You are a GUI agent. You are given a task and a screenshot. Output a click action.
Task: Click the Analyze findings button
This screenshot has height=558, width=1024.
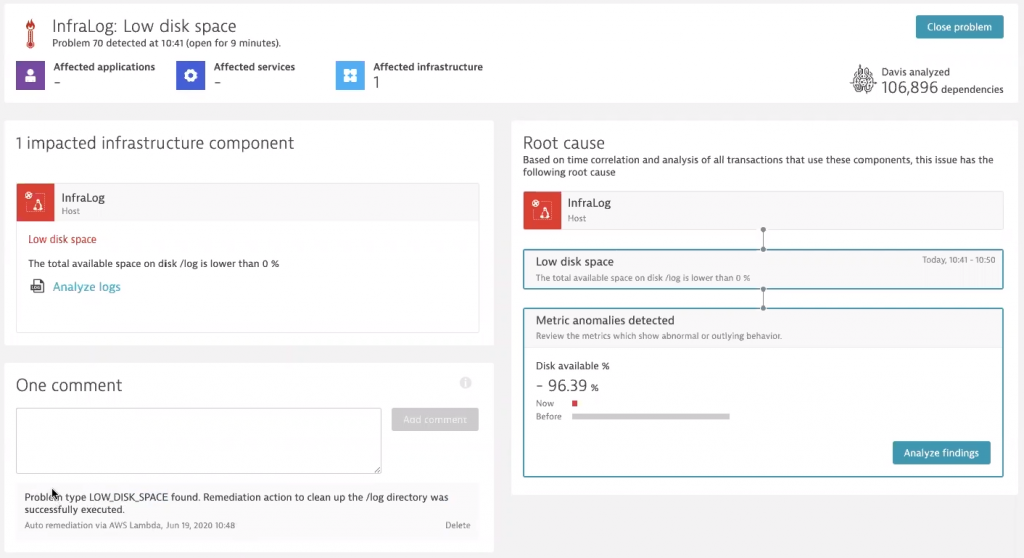click(941, 453)
